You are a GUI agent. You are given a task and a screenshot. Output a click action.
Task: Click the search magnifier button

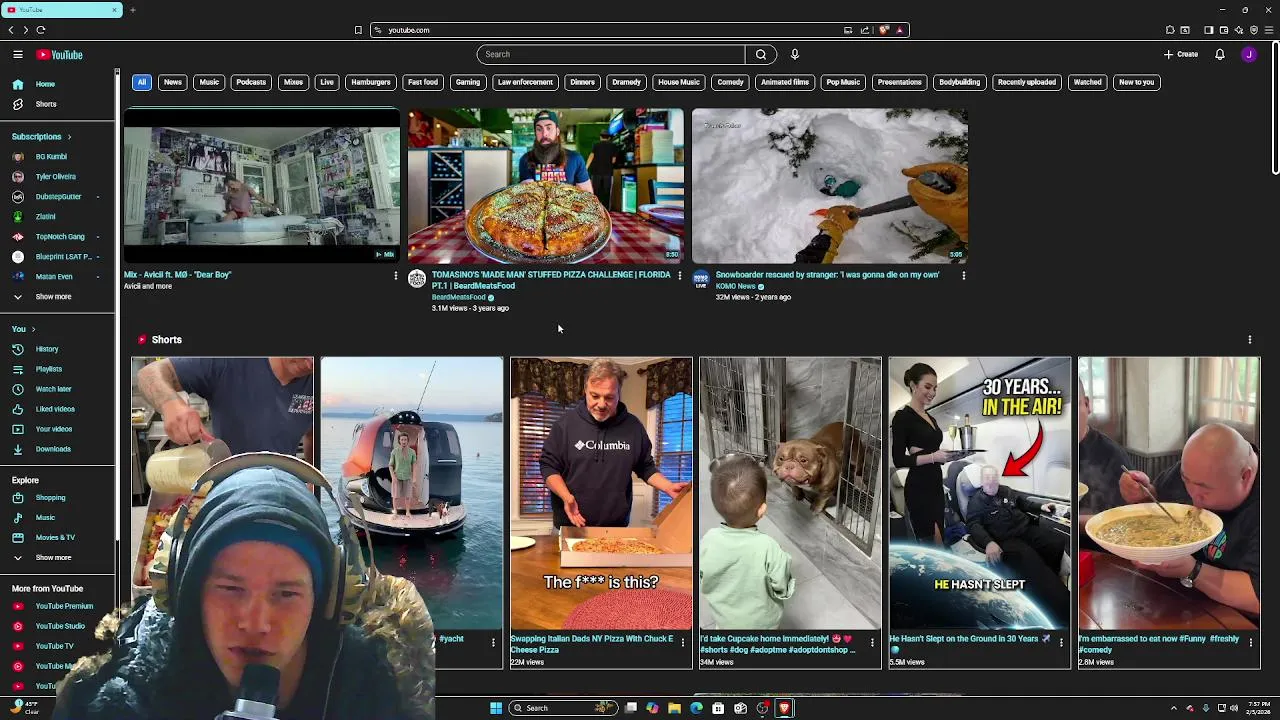pyautogui.click(x=761, y=54)
